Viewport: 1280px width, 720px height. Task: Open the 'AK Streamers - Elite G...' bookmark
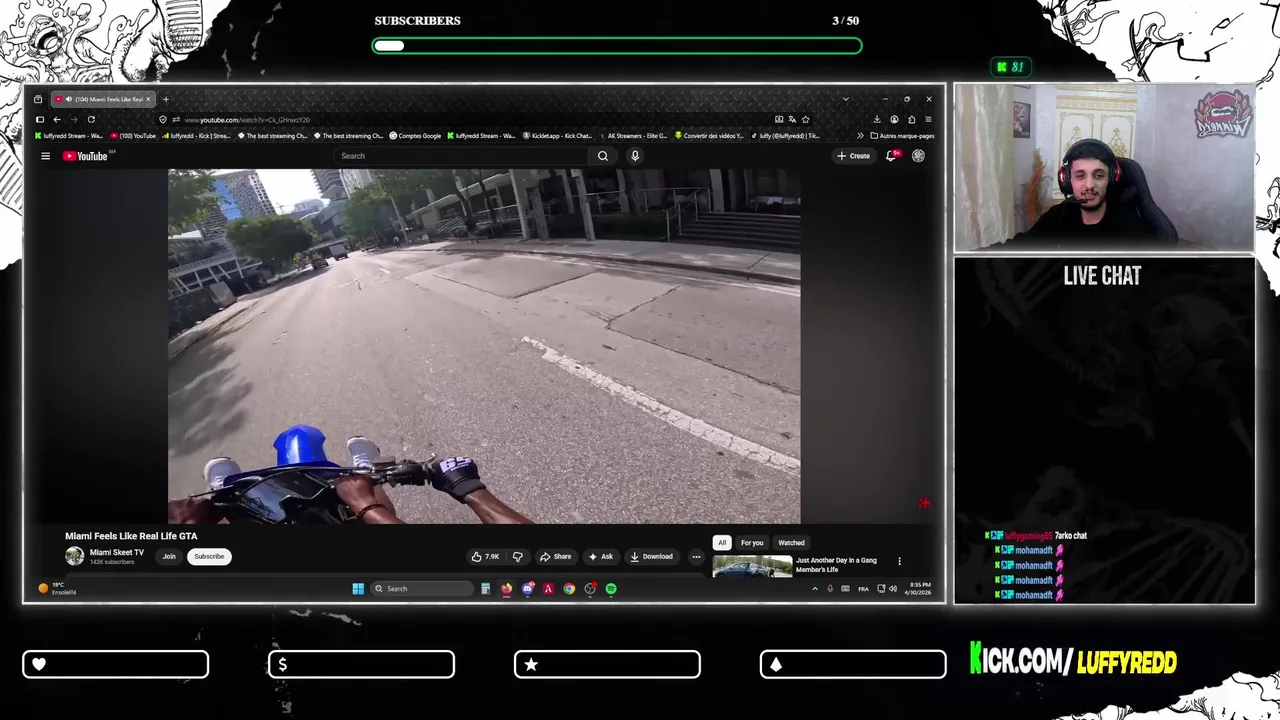pyautogui.click(x=632, y=136)
